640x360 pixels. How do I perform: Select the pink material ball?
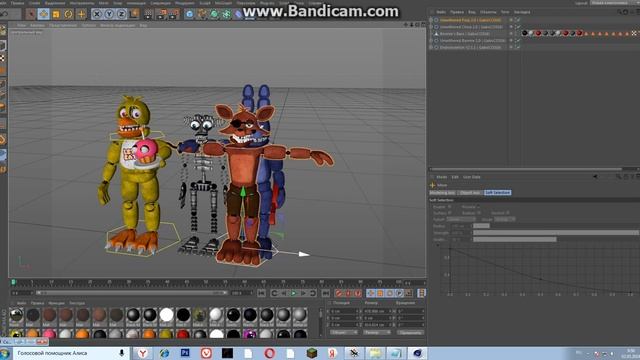49,334
